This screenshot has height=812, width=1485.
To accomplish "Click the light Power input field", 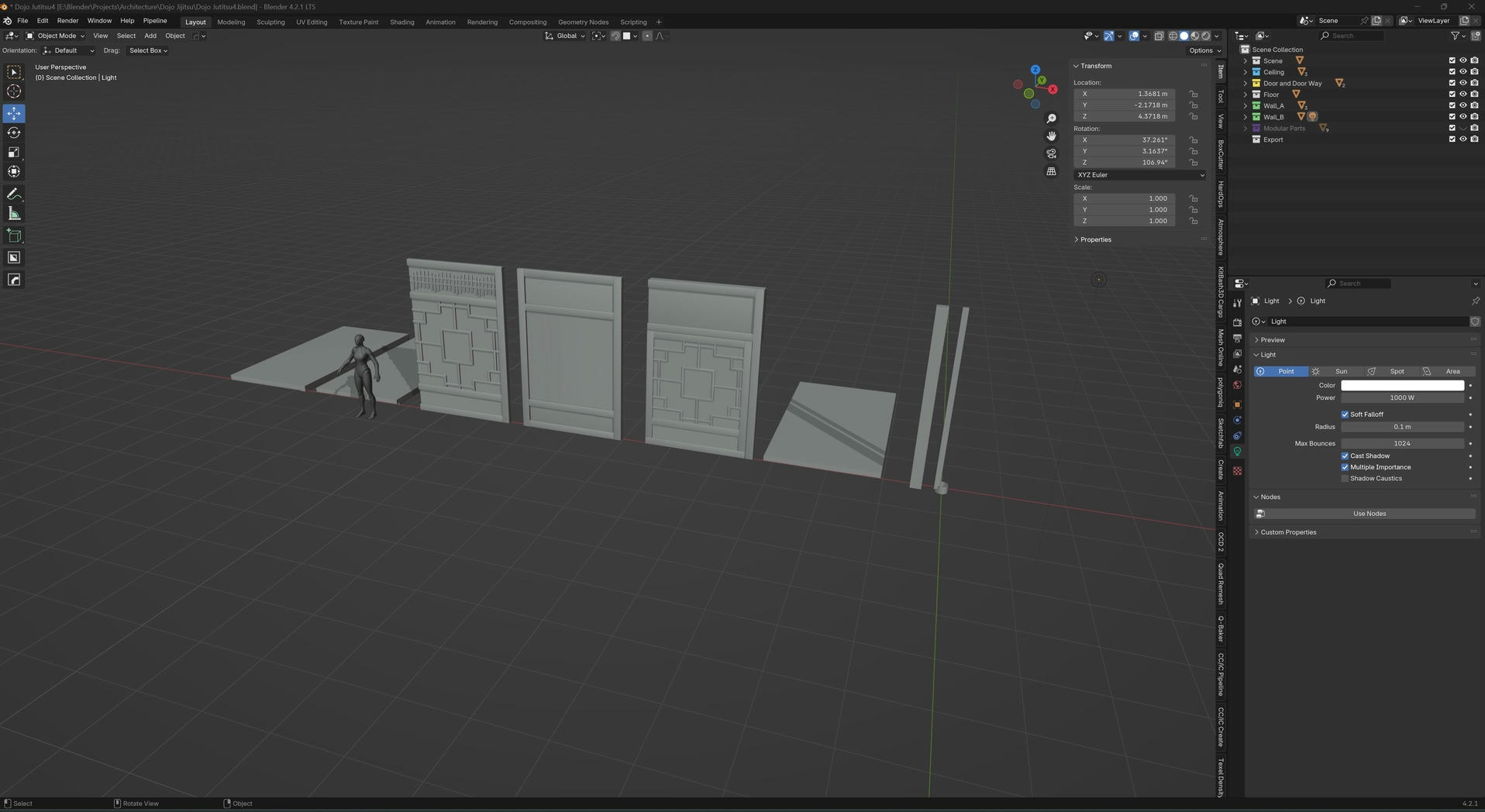I will (x=1401, y=397).
